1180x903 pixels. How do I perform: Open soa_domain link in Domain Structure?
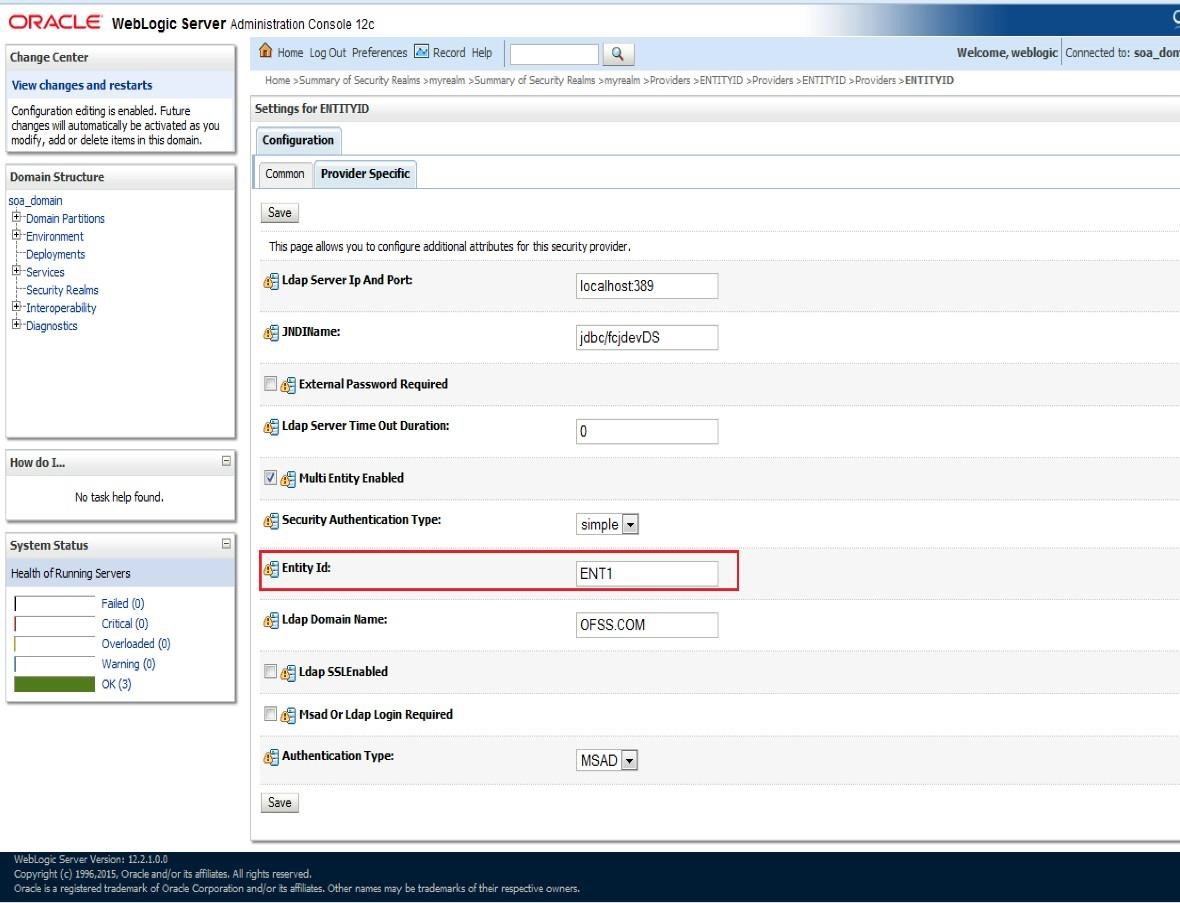point(35,200)
